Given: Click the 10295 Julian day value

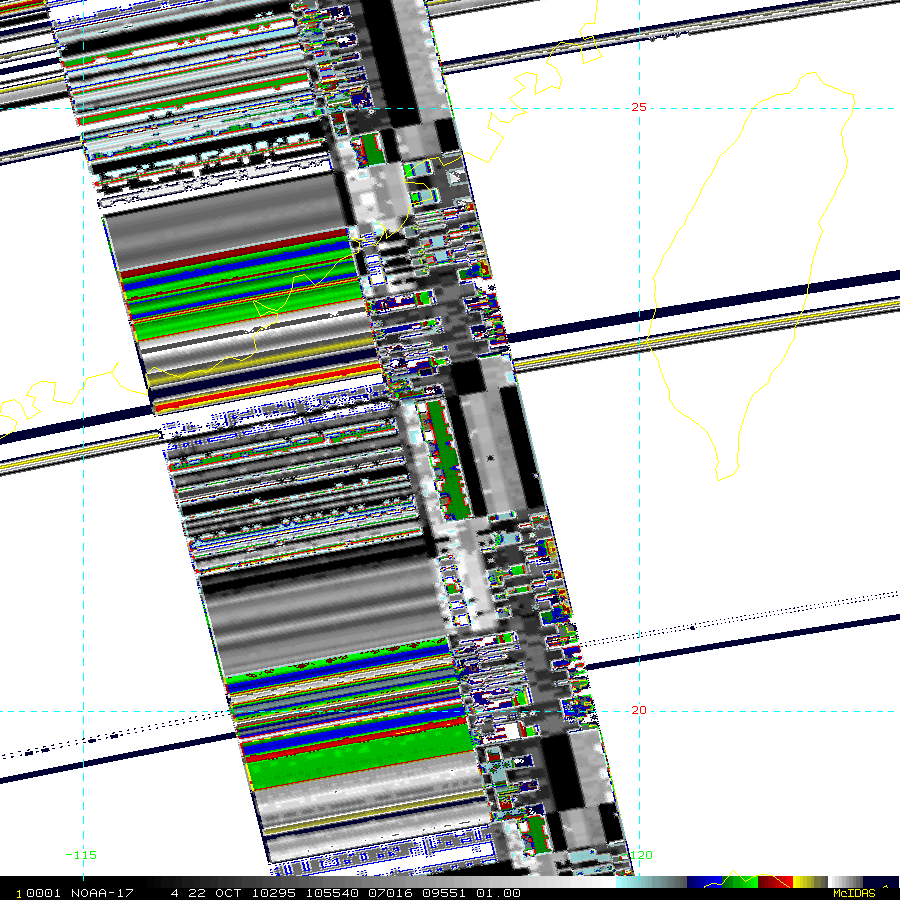Looking at the screenshot, I should pos(274,893).
